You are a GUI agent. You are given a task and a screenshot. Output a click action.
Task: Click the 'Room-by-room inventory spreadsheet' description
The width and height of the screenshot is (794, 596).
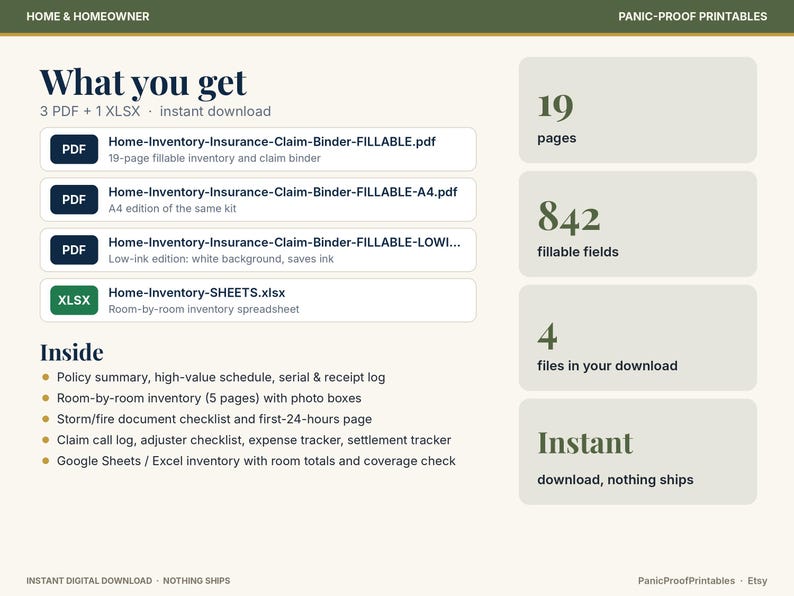coord(204,309)
